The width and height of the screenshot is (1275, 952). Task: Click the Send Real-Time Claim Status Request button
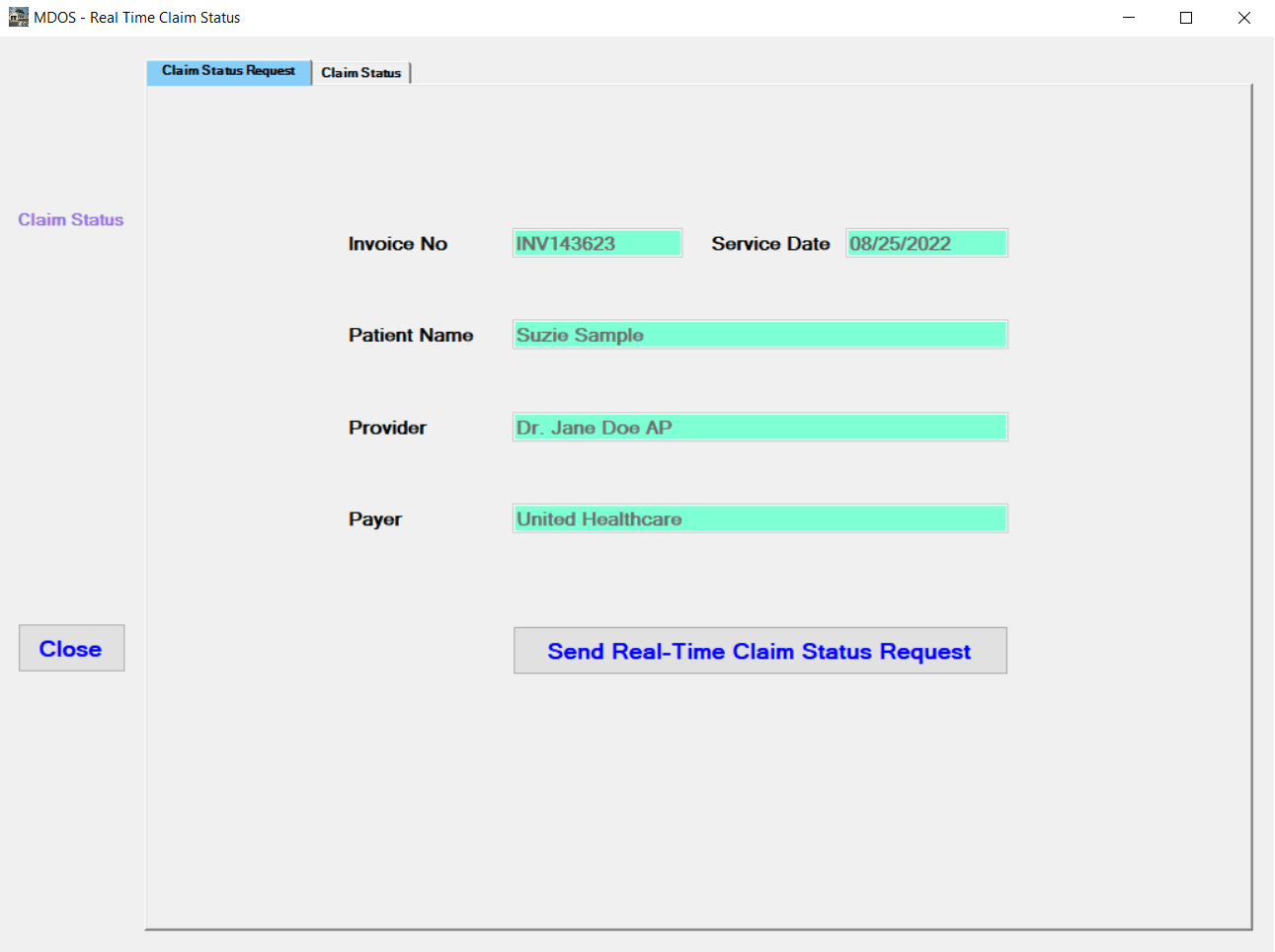[759, 650]
